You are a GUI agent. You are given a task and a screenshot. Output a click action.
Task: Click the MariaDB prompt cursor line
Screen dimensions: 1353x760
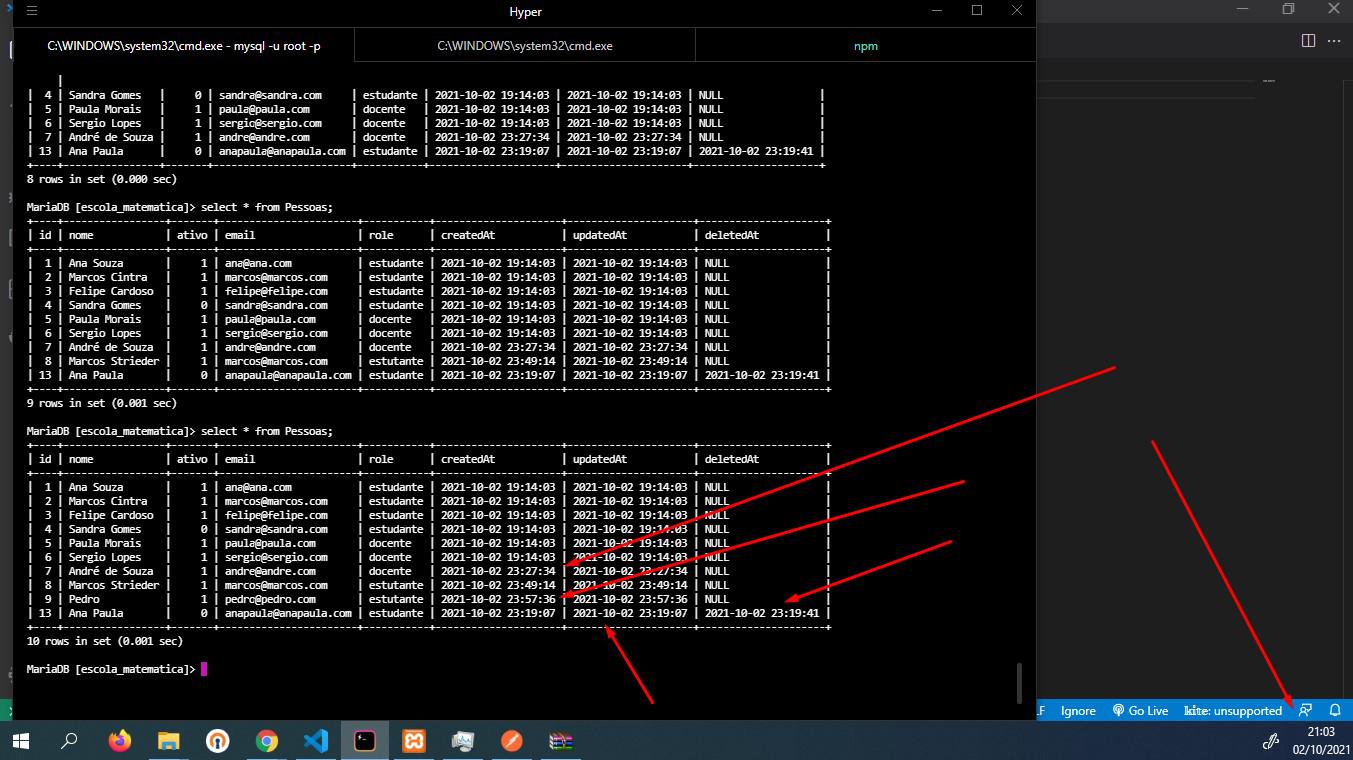tap(117, 669)
